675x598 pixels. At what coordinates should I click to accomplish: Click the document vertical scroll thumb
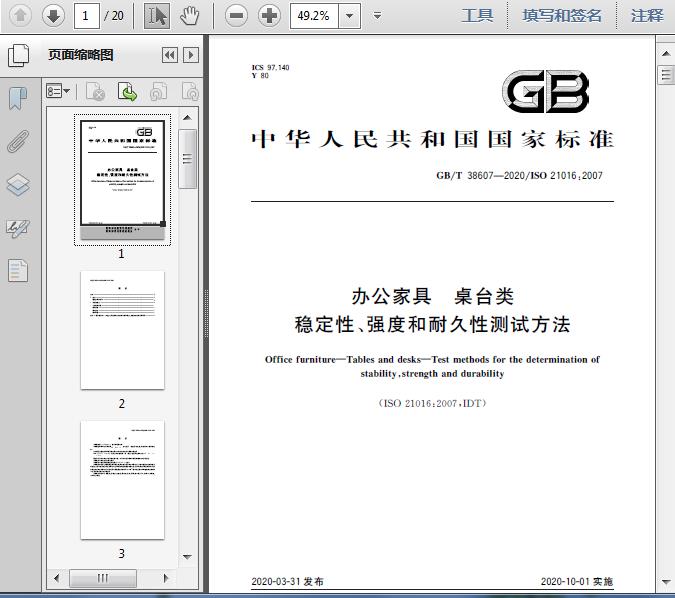[x=666, y=75]
